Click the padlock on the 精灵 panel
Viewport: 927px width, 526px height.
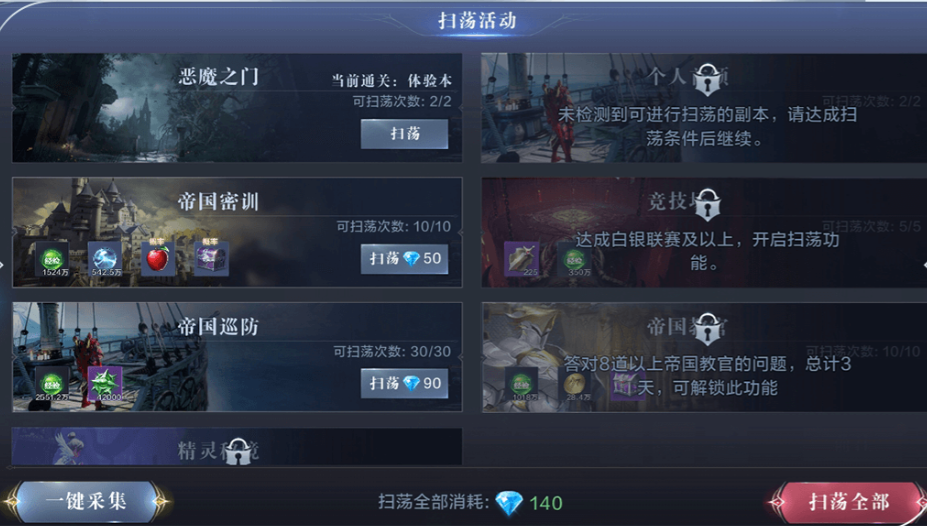pyautogui.click(x=238, y=452)
